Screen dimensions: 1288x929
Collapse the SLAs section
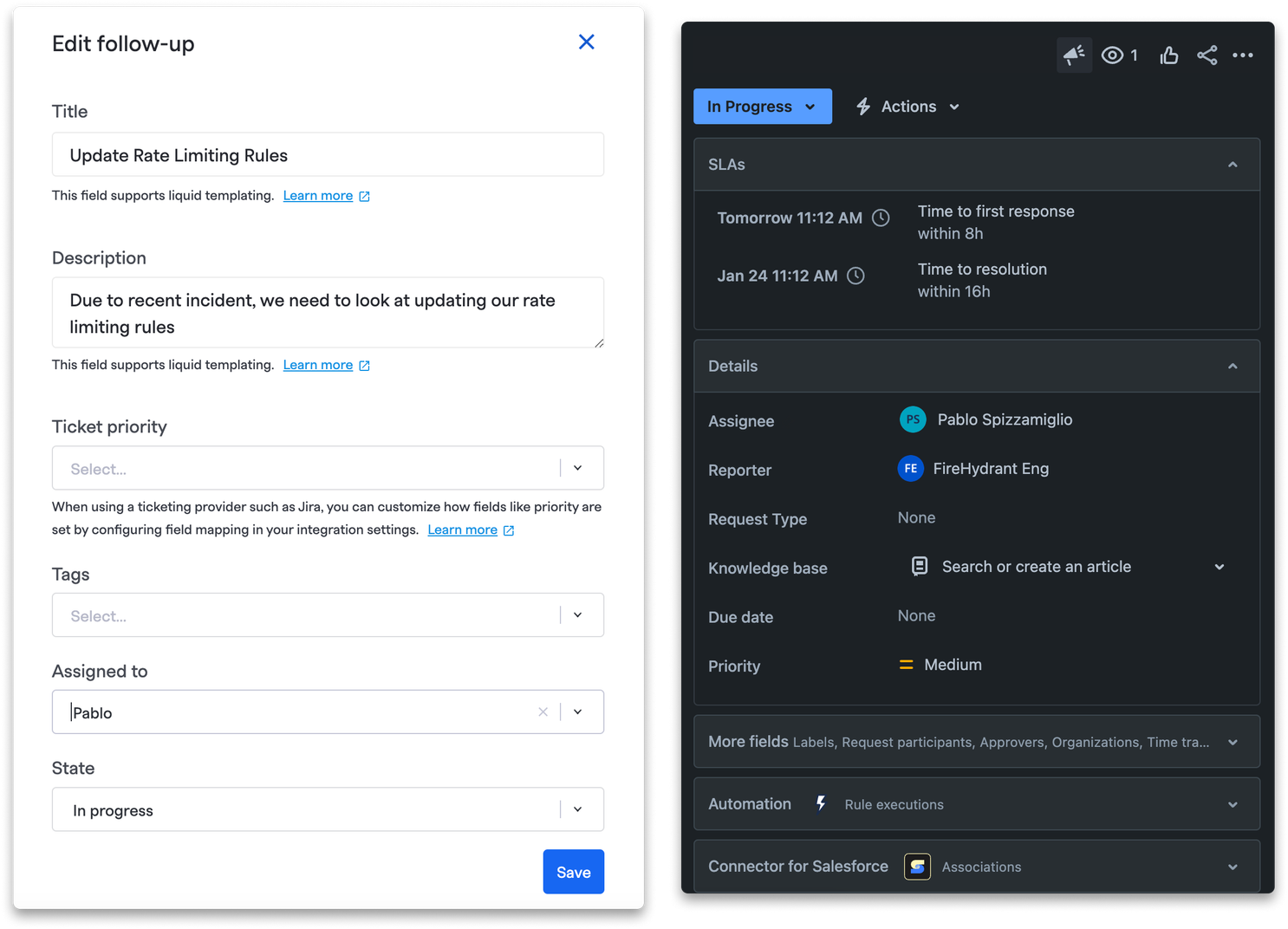pos(1233,165)
